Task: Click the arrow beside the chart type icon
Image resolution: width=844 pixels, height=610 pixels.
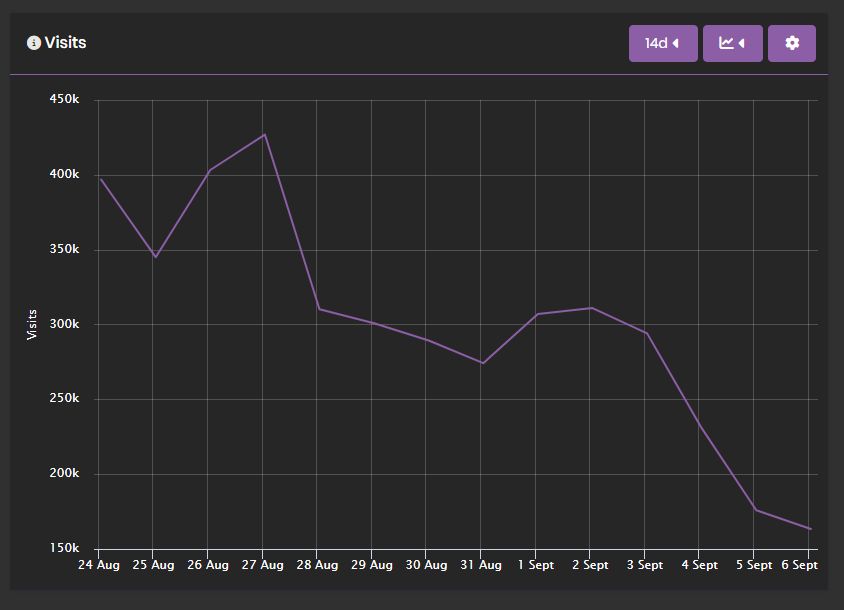Action: click(743, 43)
